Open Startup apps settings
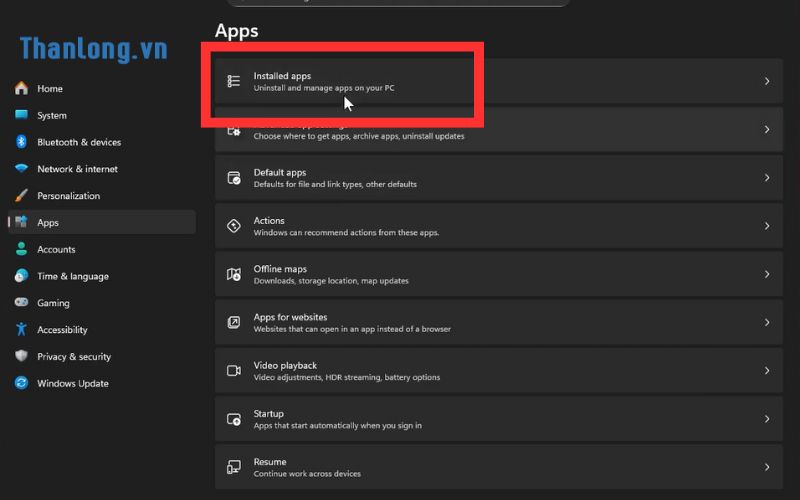Screen dimensions: 800x500 click(499, 419)
